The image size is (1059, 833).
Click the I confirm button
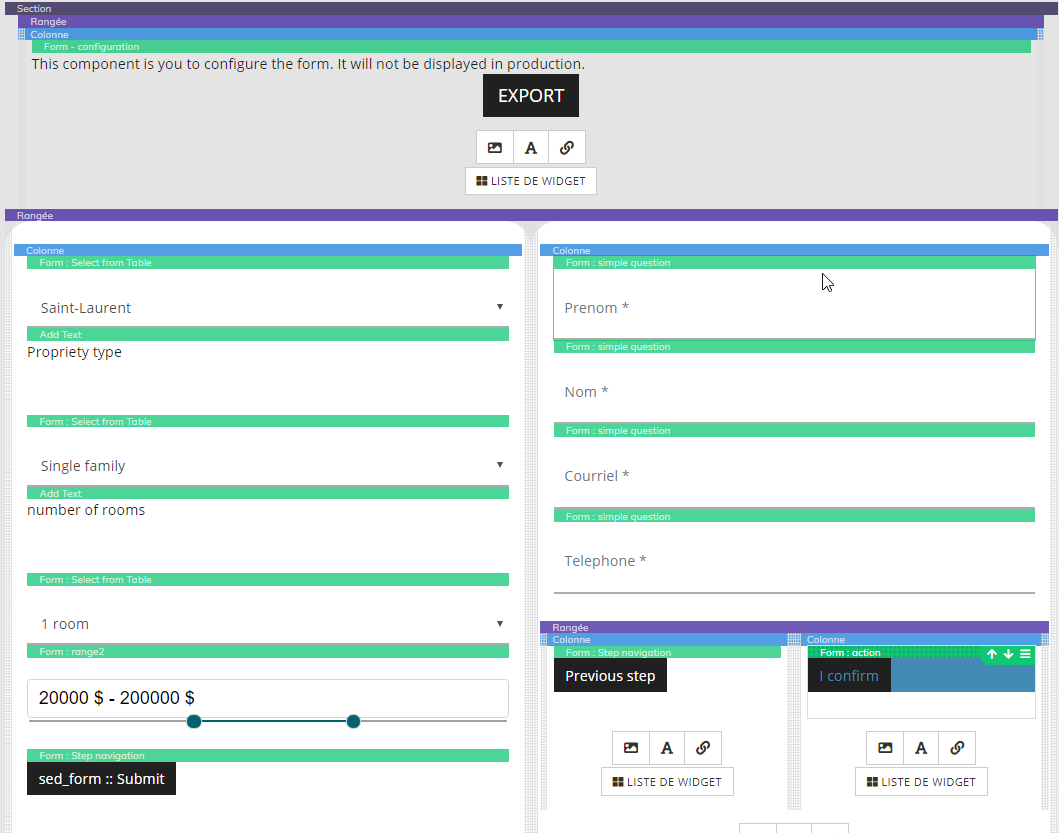click(849, 676)
